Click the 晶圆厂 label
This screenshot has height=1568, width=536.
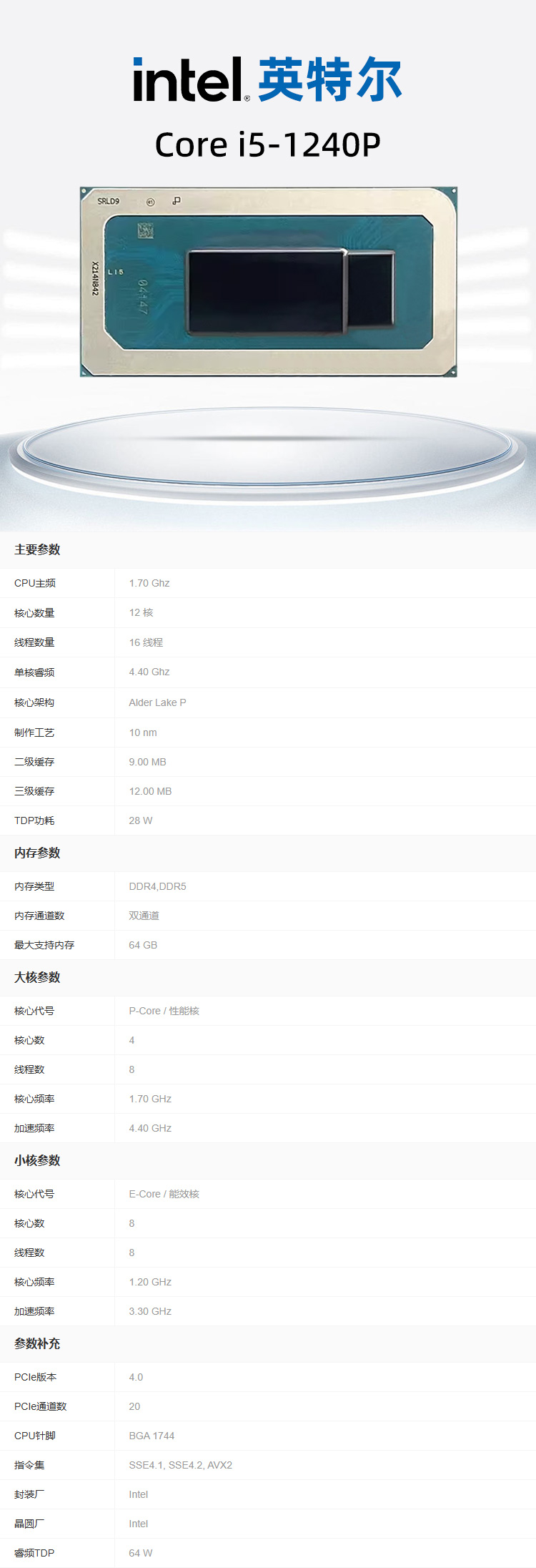[29, 1524]
